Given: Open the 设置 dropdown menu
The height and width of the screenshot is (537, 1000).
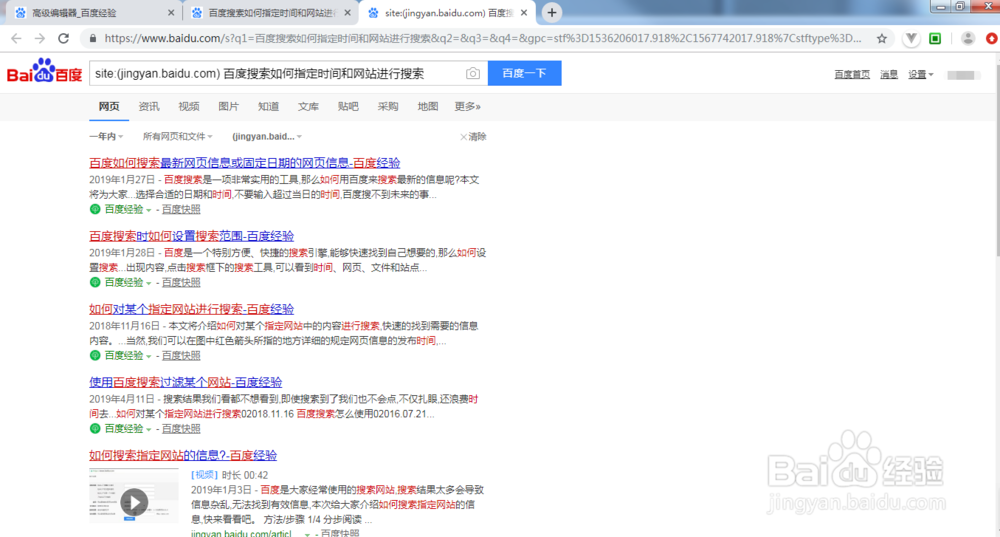Looking at the screenshot, I should [921, 75].
